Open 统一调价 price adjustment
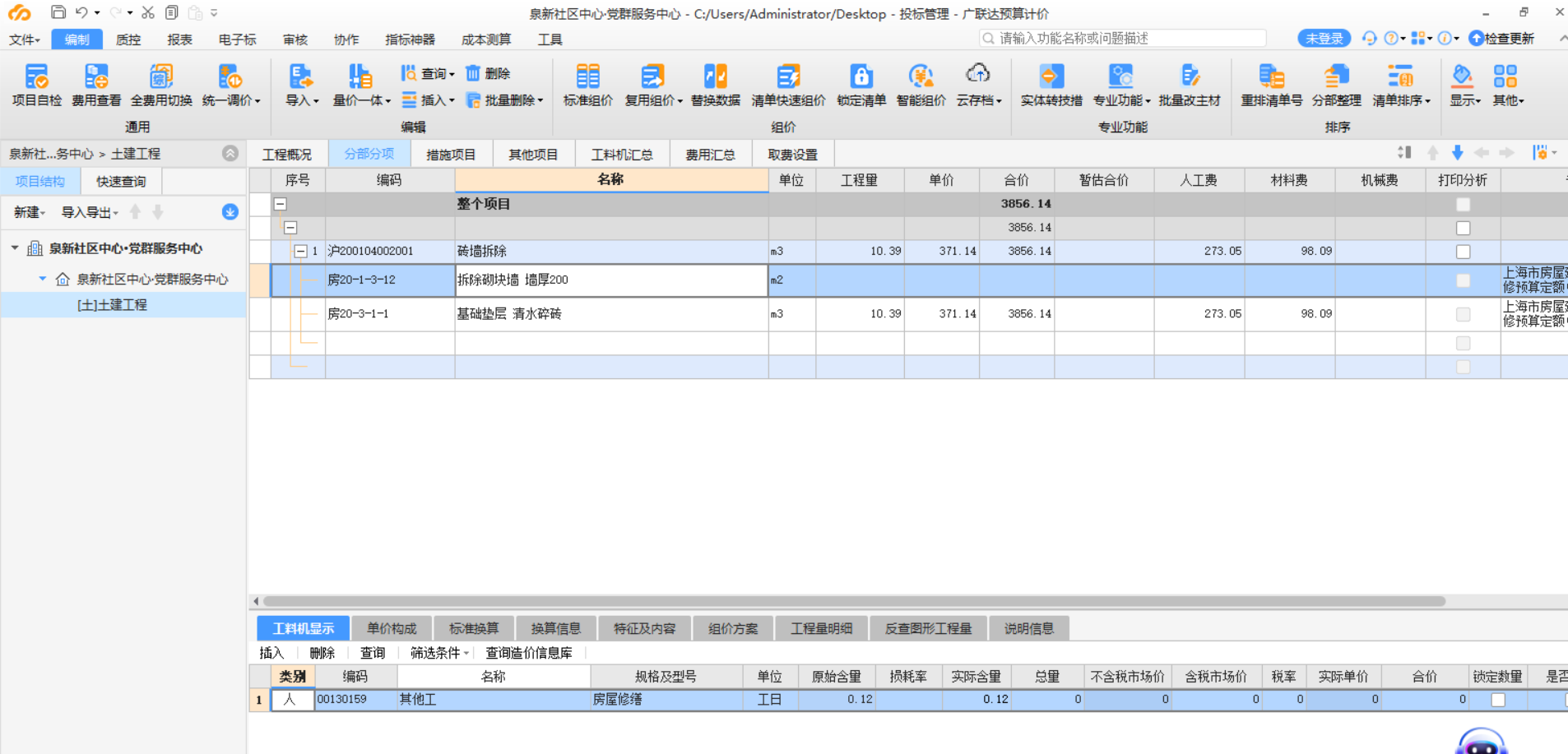This screenshot has width=1568, height=754. (231, 86)
